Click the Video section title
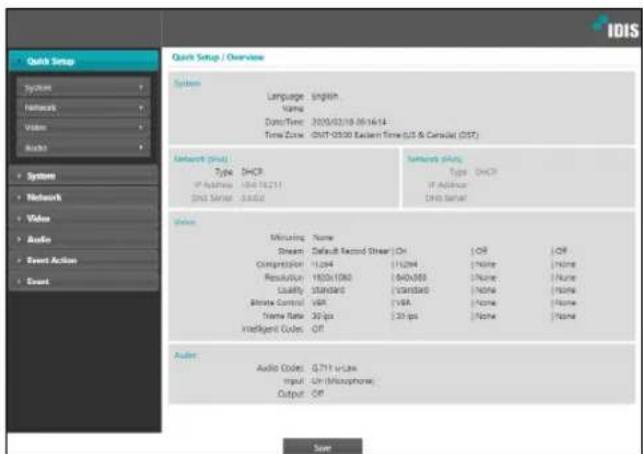The image size is (643, 454). tap(185, 222)
